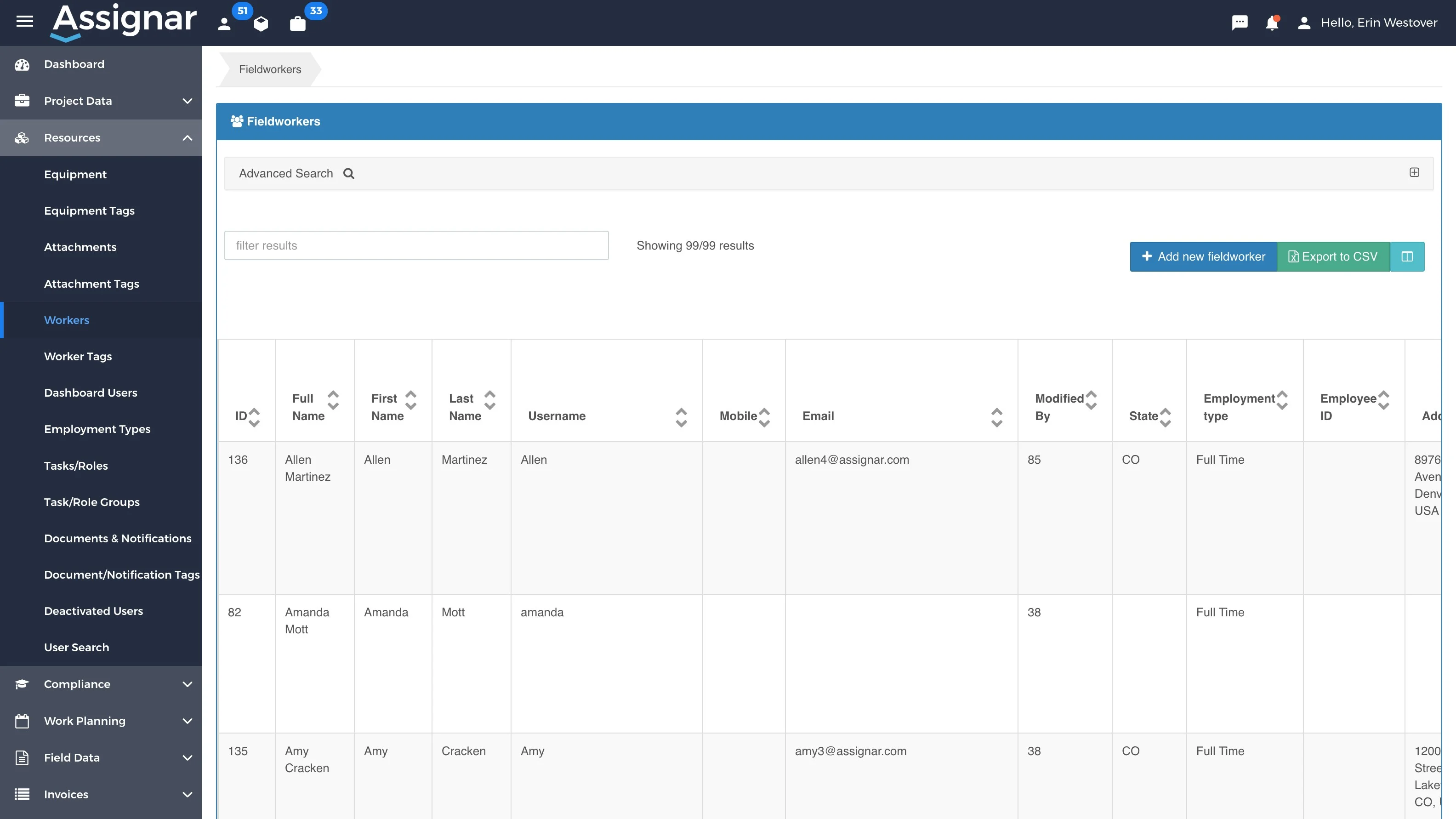The height and width of the screenshot is (819, 1456).
Task: Sort by the State column
Action: click(1166, 417)
